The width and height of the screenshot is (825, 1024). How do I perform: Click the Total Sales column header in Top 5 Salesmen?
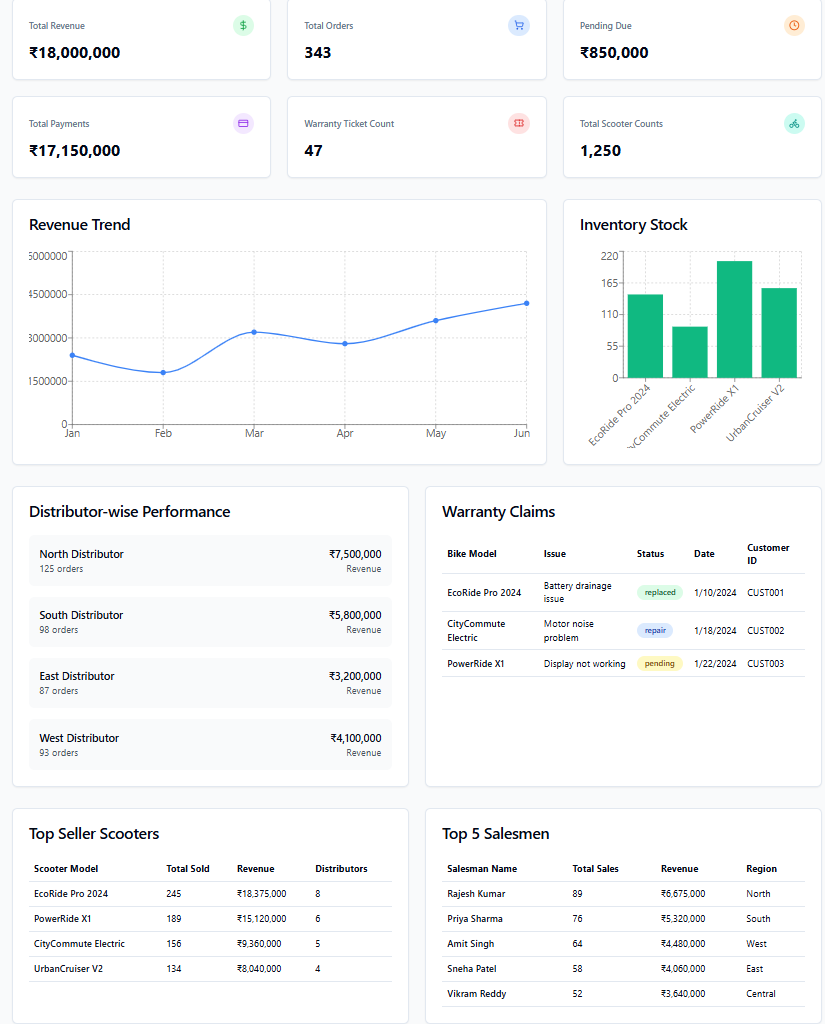(x=595, y=869)
